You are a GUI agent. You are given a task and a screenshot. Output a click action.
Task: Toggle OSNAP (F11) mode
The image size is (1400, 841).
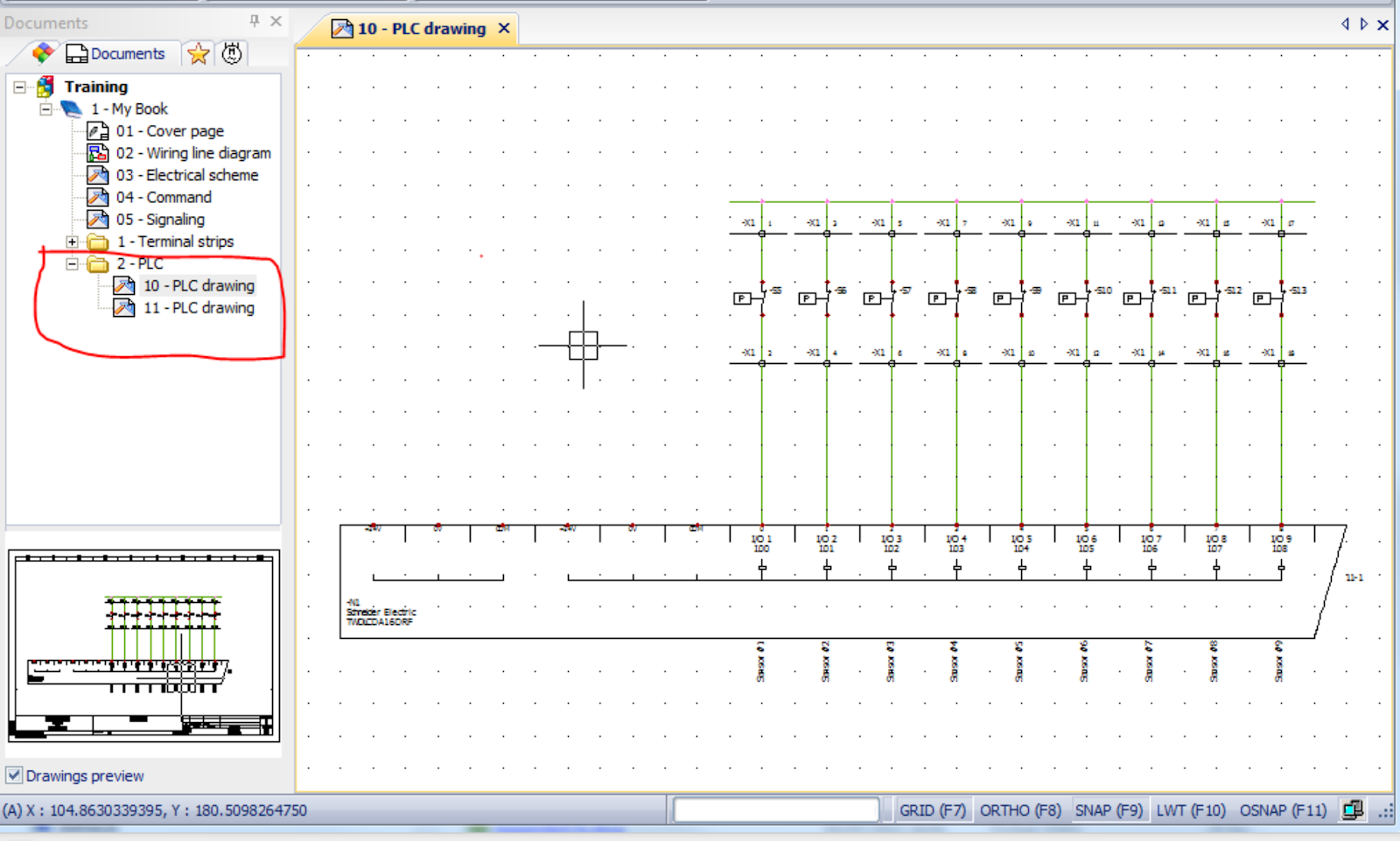pyautogui.click(x=1283, y=810)
